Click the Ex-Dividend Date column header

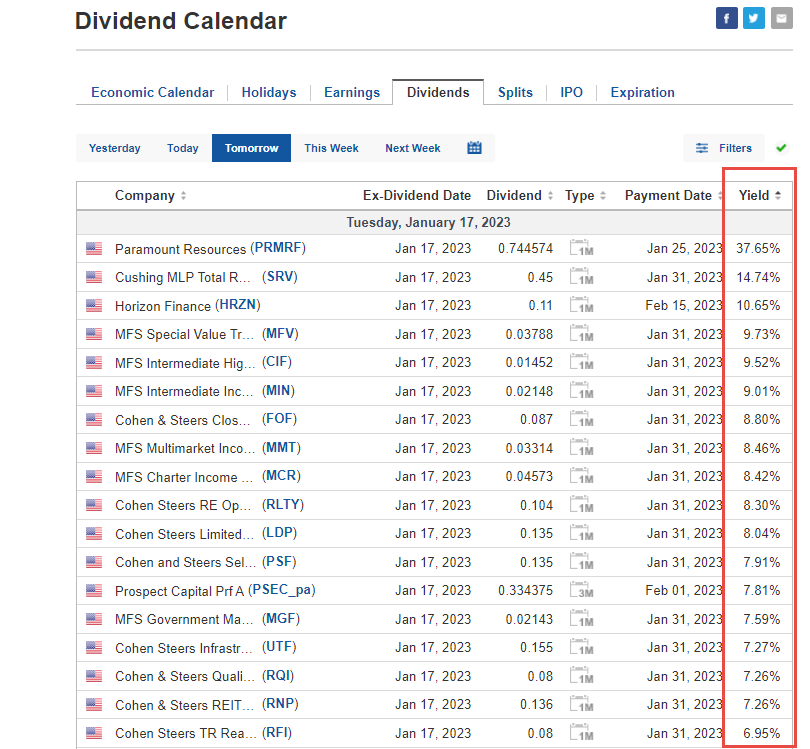pos(417,195)
